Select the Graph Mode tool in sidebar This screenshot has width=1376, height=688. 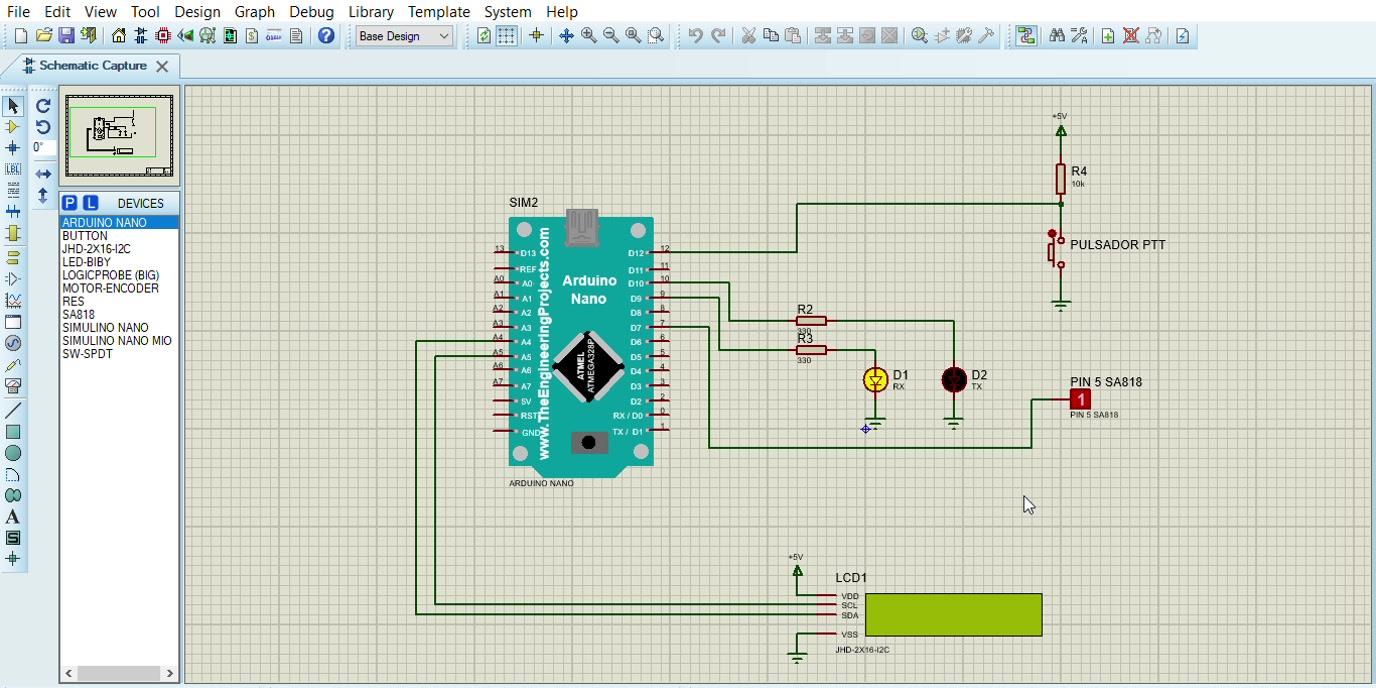[13, 300]
